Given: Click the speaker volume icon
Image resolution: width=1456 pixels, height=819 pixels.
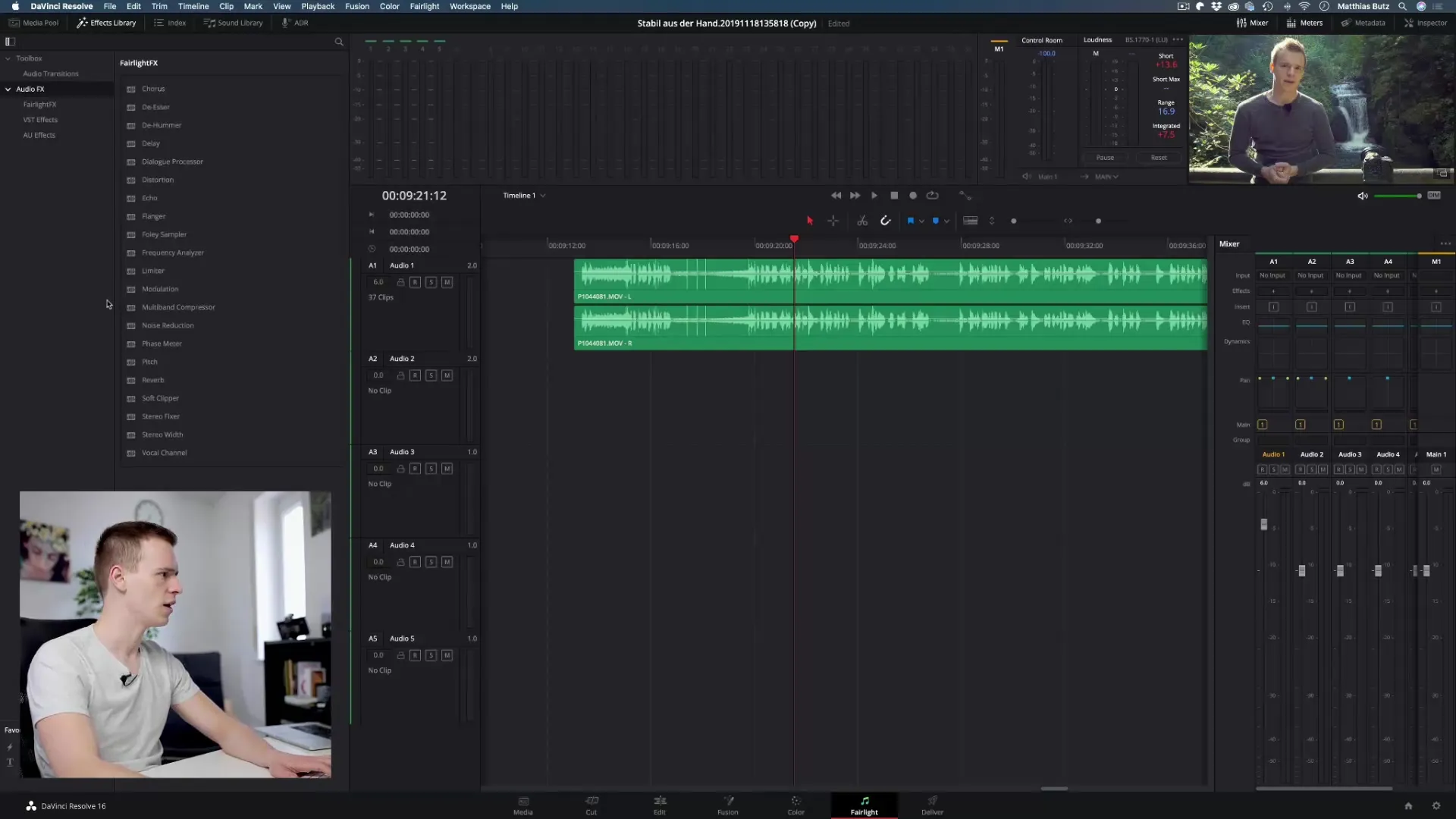Looking at the screenshot, I should (1363, 196).
